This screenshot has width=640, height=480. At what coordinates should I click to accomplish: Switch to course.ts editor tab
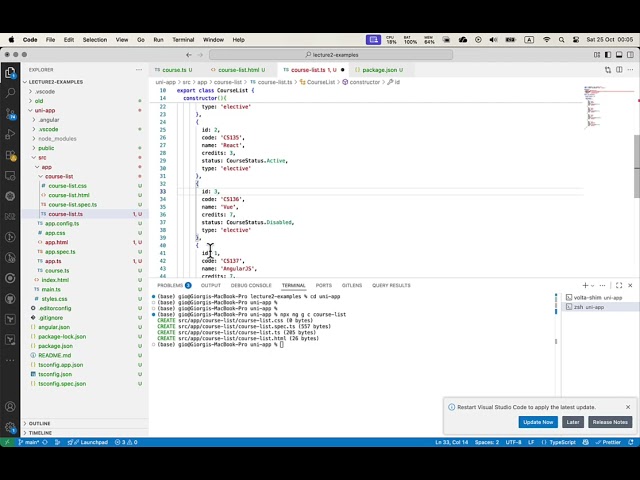(173, 70)
